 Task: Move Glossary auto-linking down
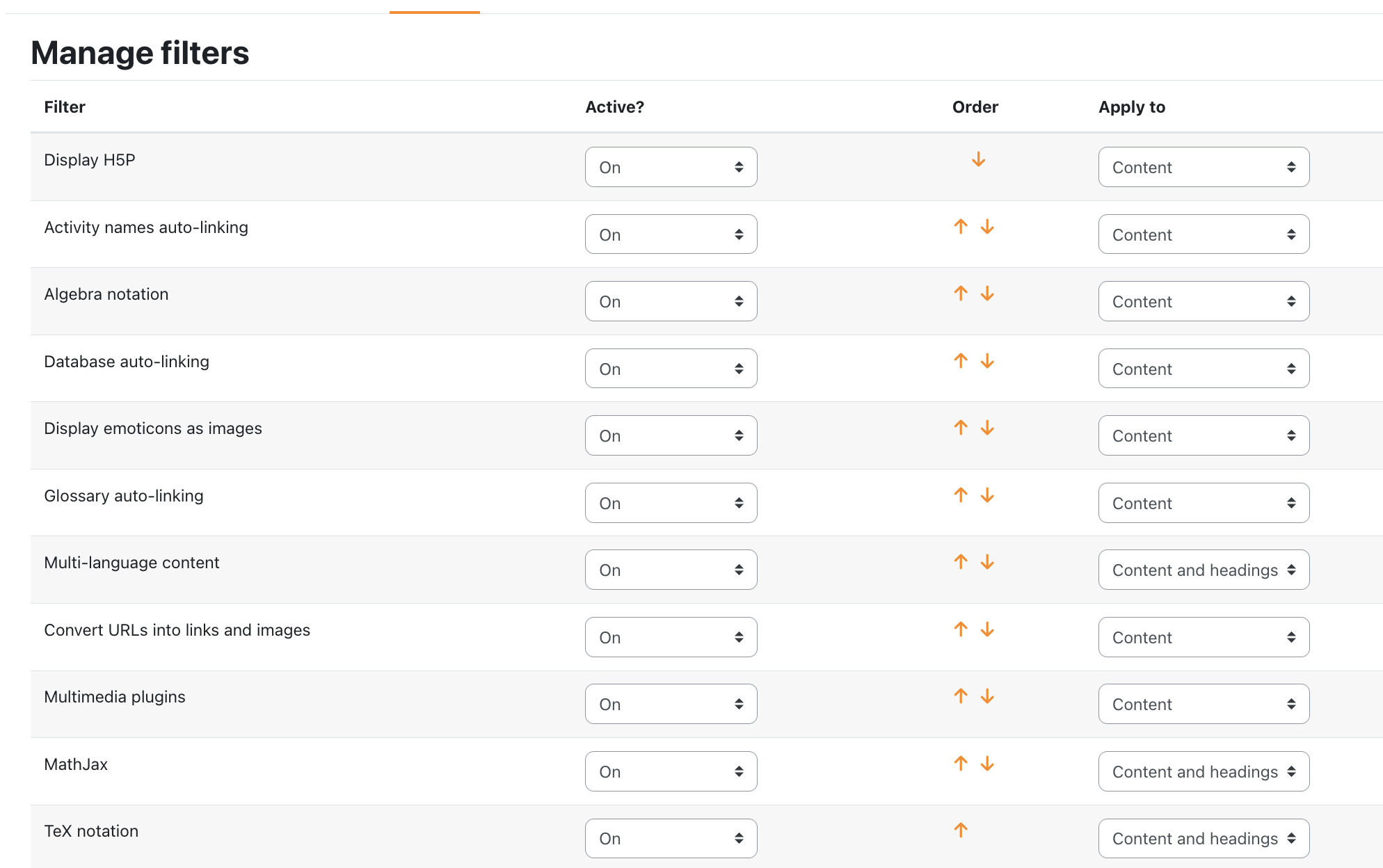click(987, 495)
